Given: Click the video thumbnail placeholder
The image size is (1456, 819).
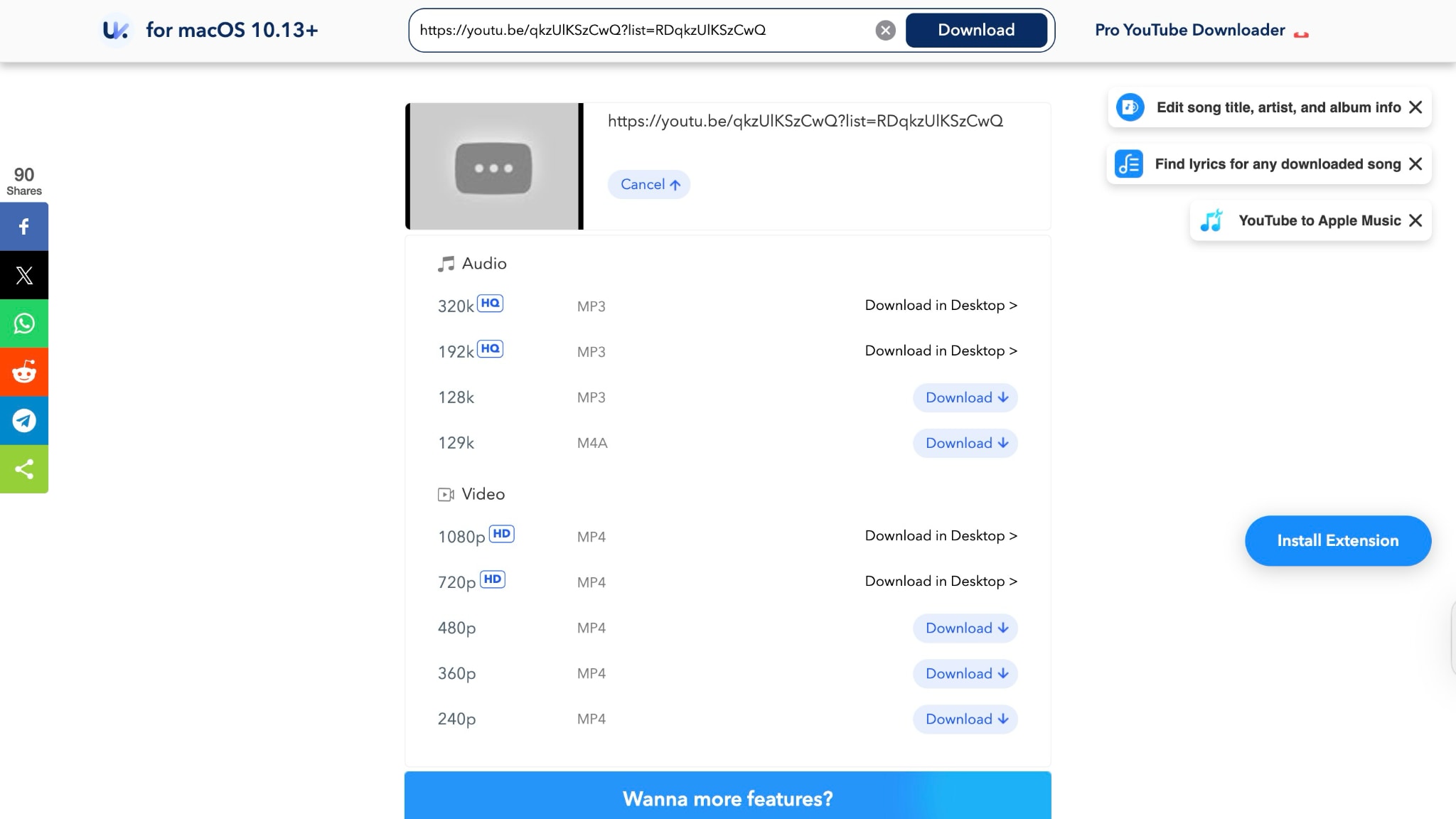Looking at the screenshot, I should click(x=494, y=166).
